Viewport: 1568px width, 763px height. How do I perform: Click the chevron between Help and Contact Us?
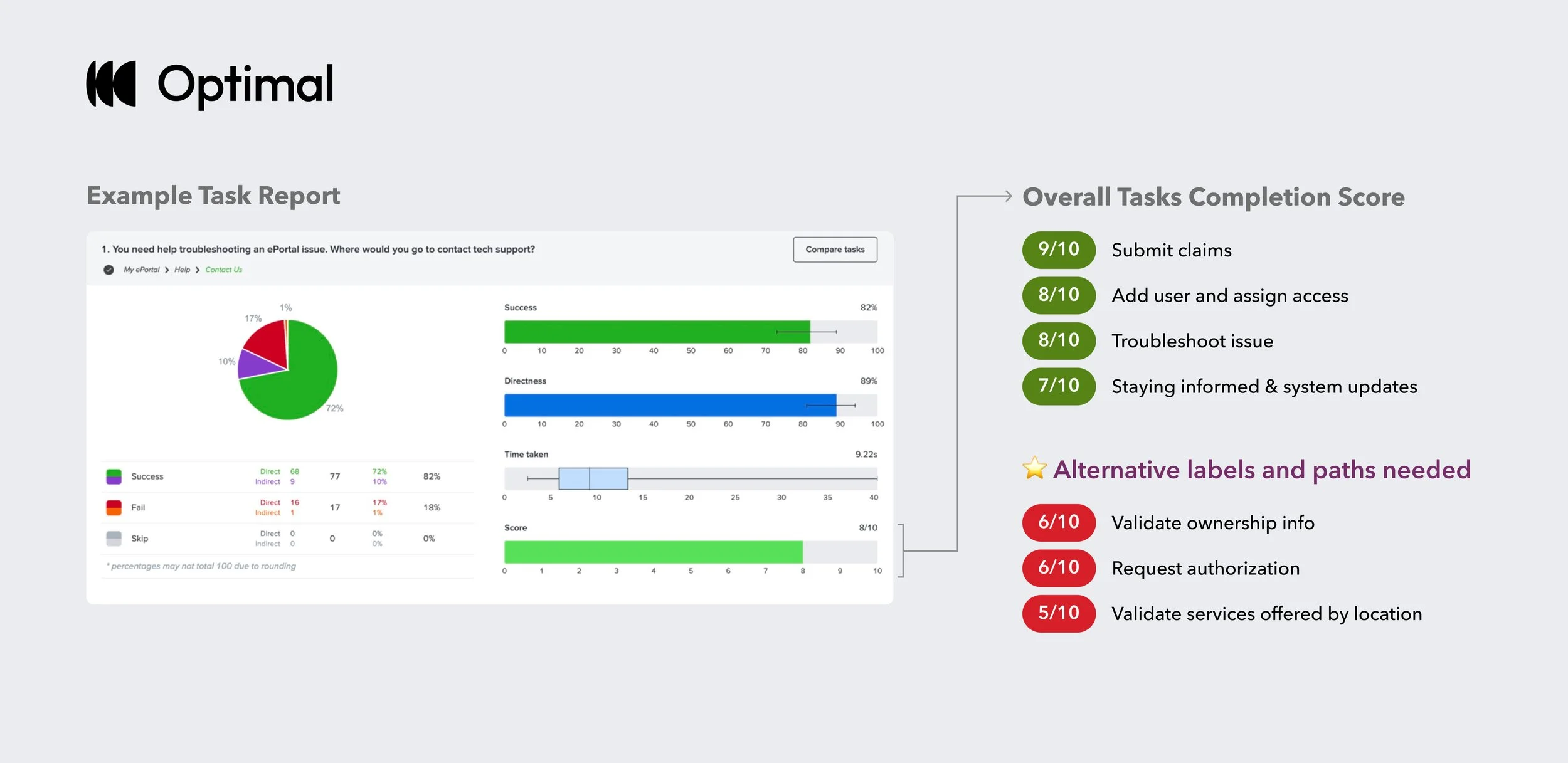point(198,270)
